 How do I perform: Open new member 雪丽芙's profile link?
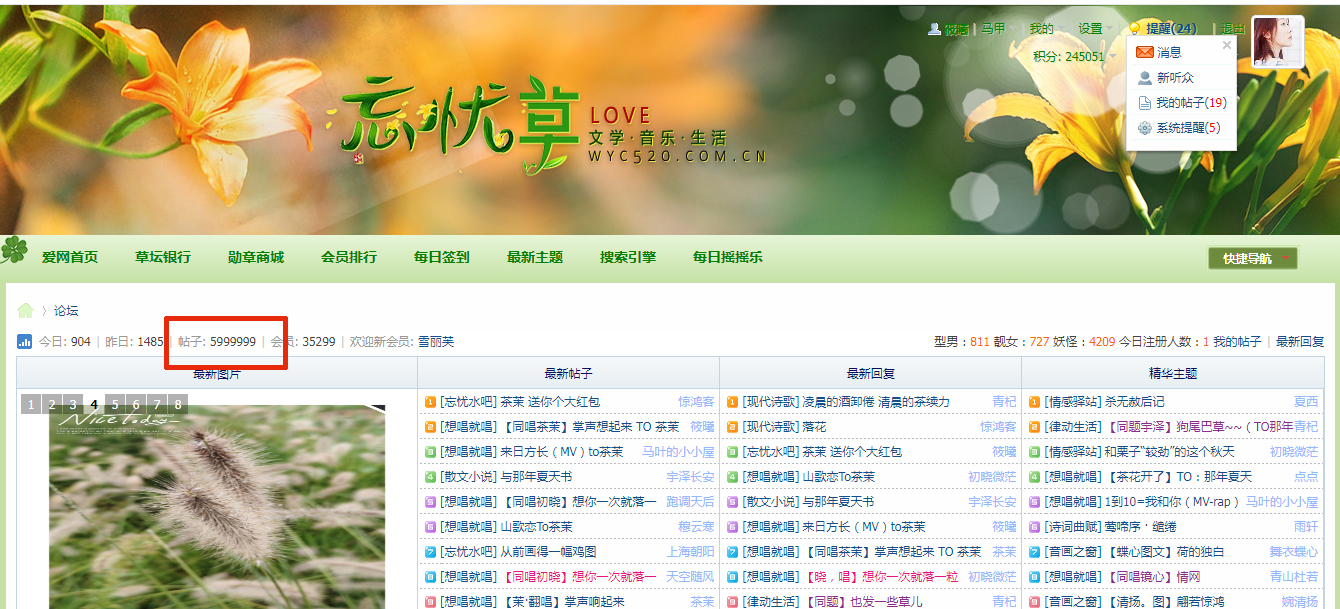click(x=435, y=342)
